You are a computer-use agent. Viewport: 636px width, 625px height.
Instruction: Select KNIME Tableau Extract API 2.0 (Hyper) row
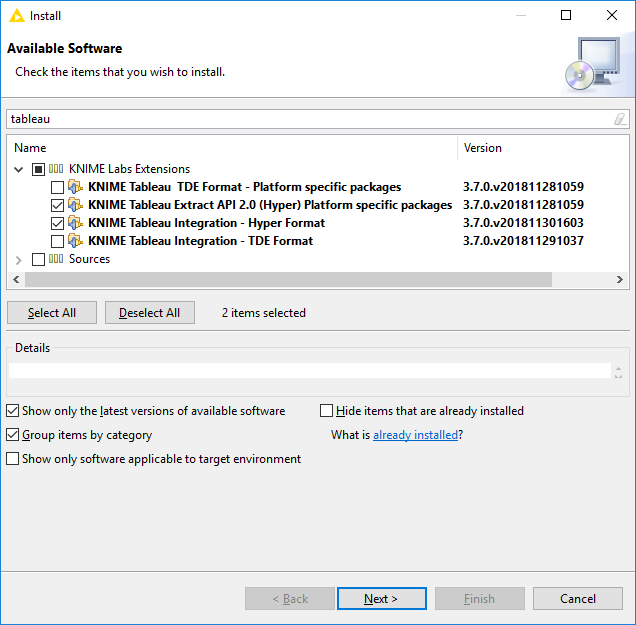pos(270,205)
